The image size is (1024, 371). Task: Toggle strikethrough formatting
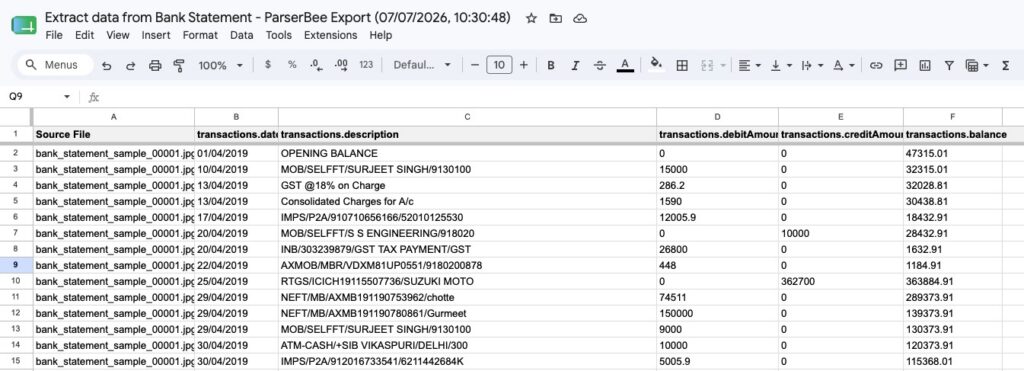(x=600, y=65)
